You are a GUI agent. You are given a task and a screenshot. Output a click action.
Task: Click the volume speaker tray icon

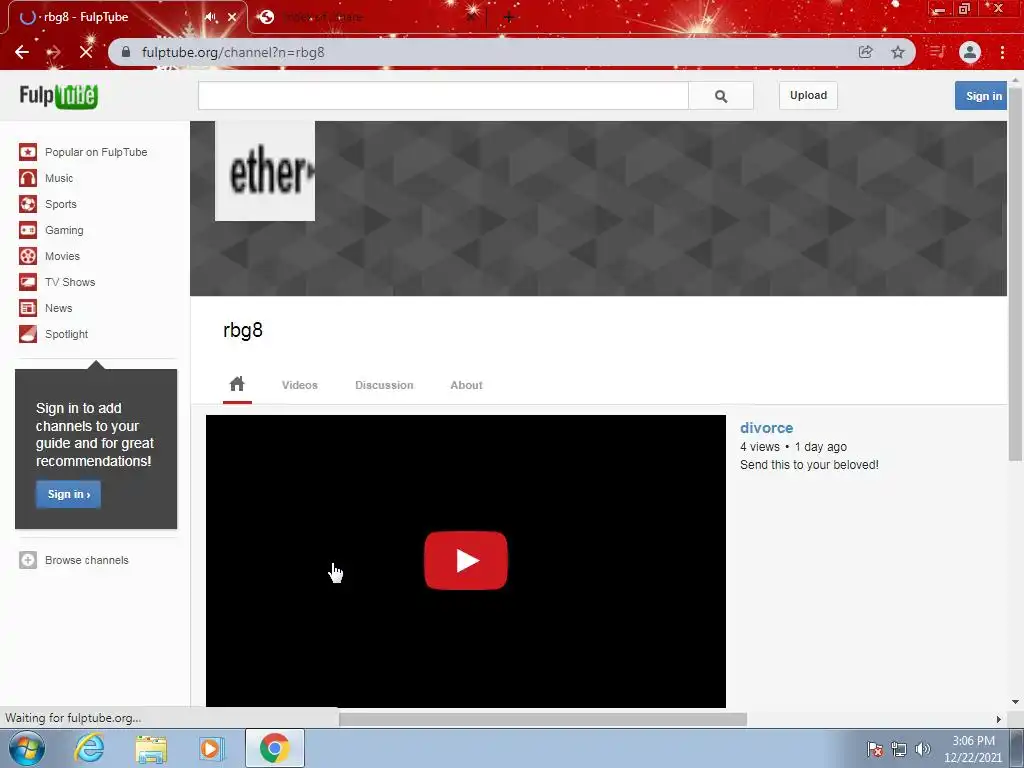click(923, 749)
